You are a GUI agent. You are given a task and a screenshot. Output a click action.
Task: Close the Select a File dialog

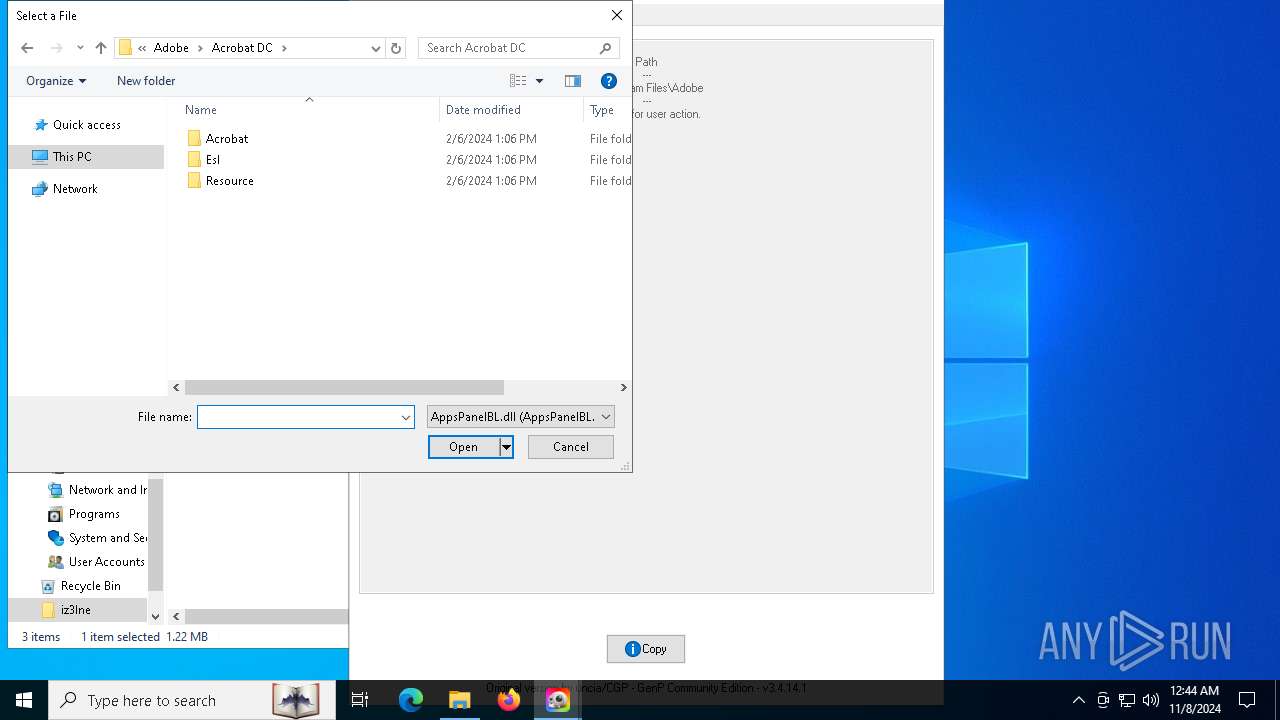click(617, 15)
